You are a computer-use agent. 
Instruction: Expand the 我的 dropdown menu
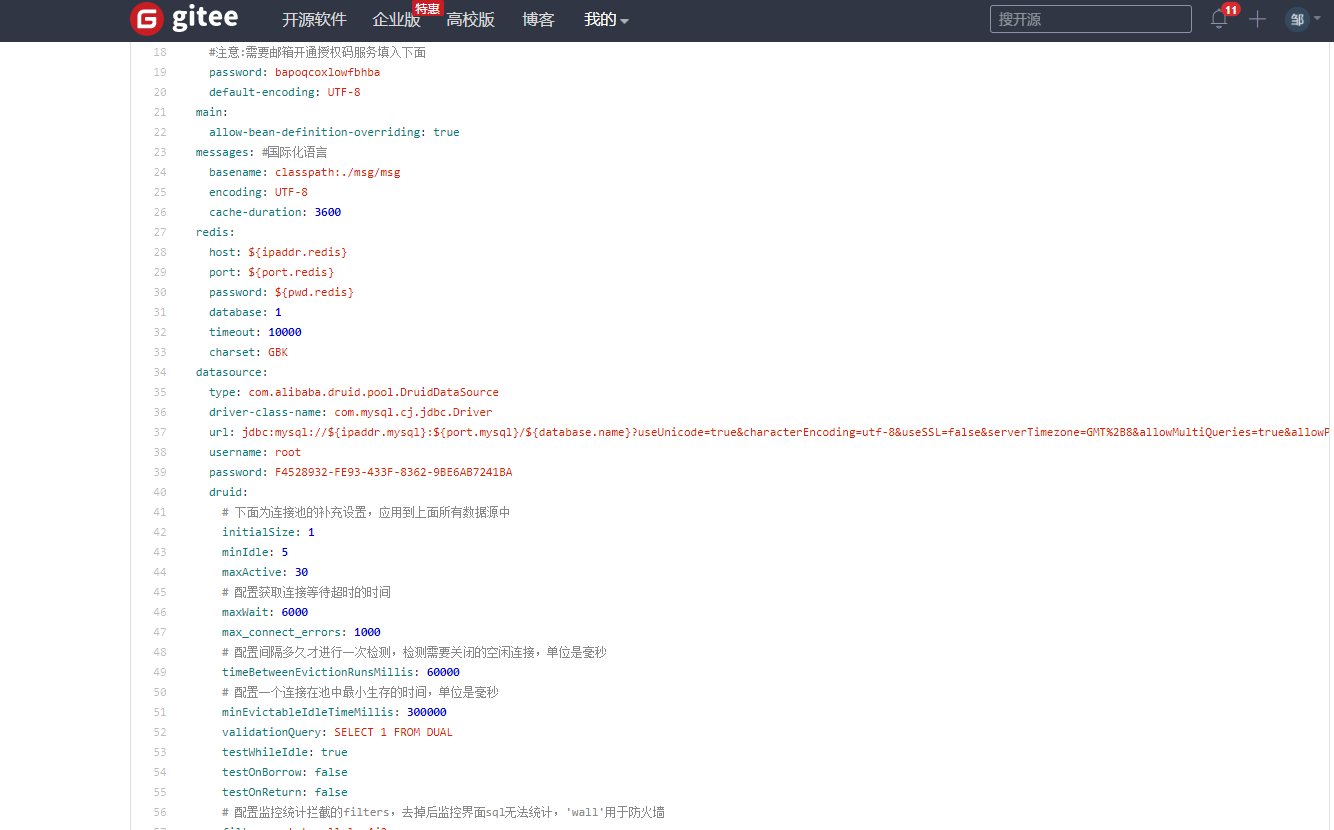tap(606, 20)
